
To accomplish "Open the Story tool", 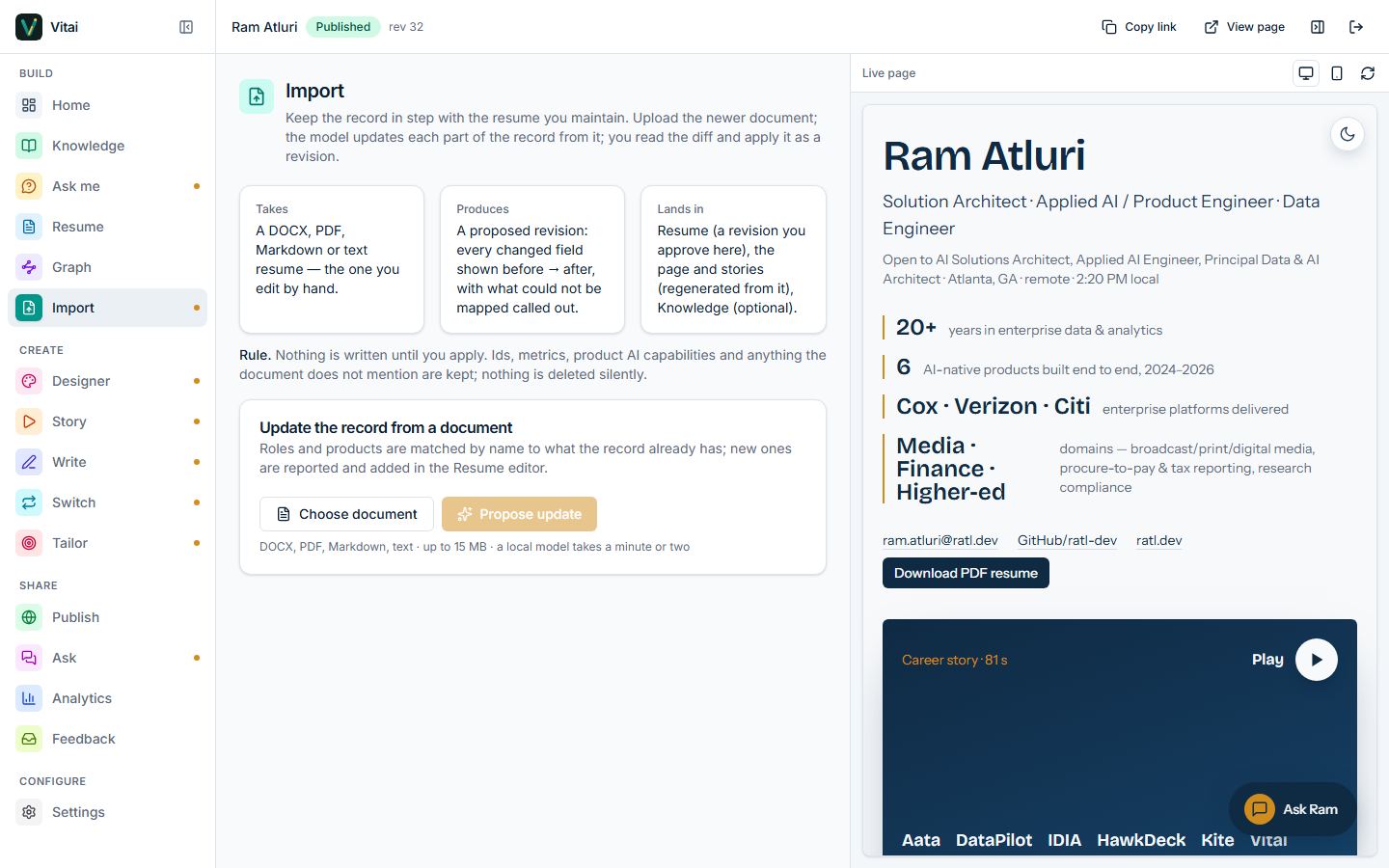I will click(x=107, y=421).
